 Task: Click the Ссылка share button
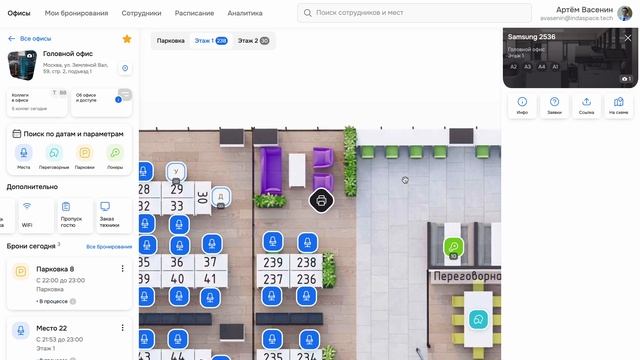(587, 106)
